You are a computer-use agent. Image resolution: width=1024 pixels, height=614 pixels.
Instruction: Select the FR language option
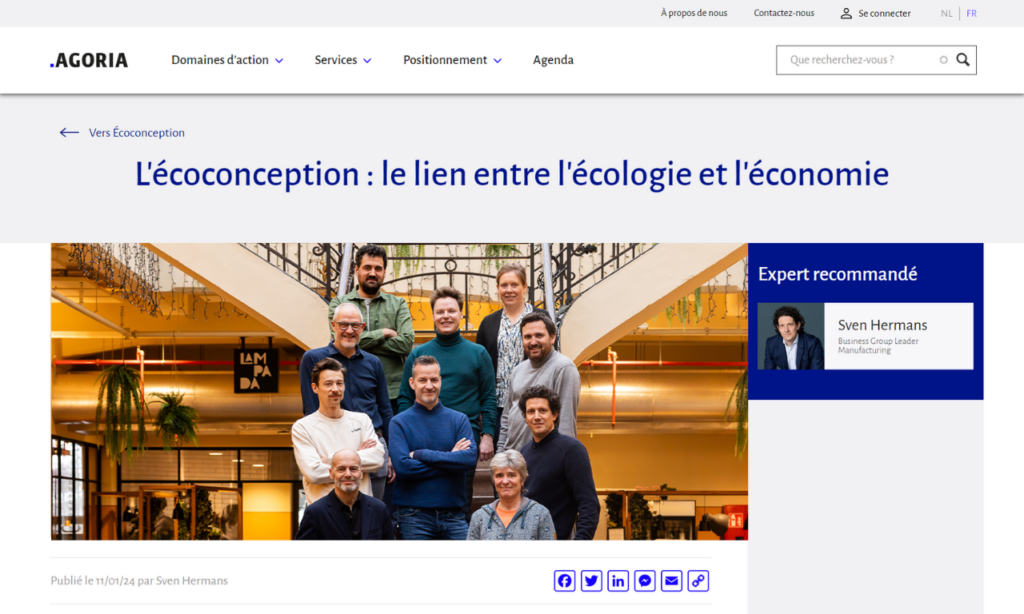pyautogui.click(x=971, y=13)
